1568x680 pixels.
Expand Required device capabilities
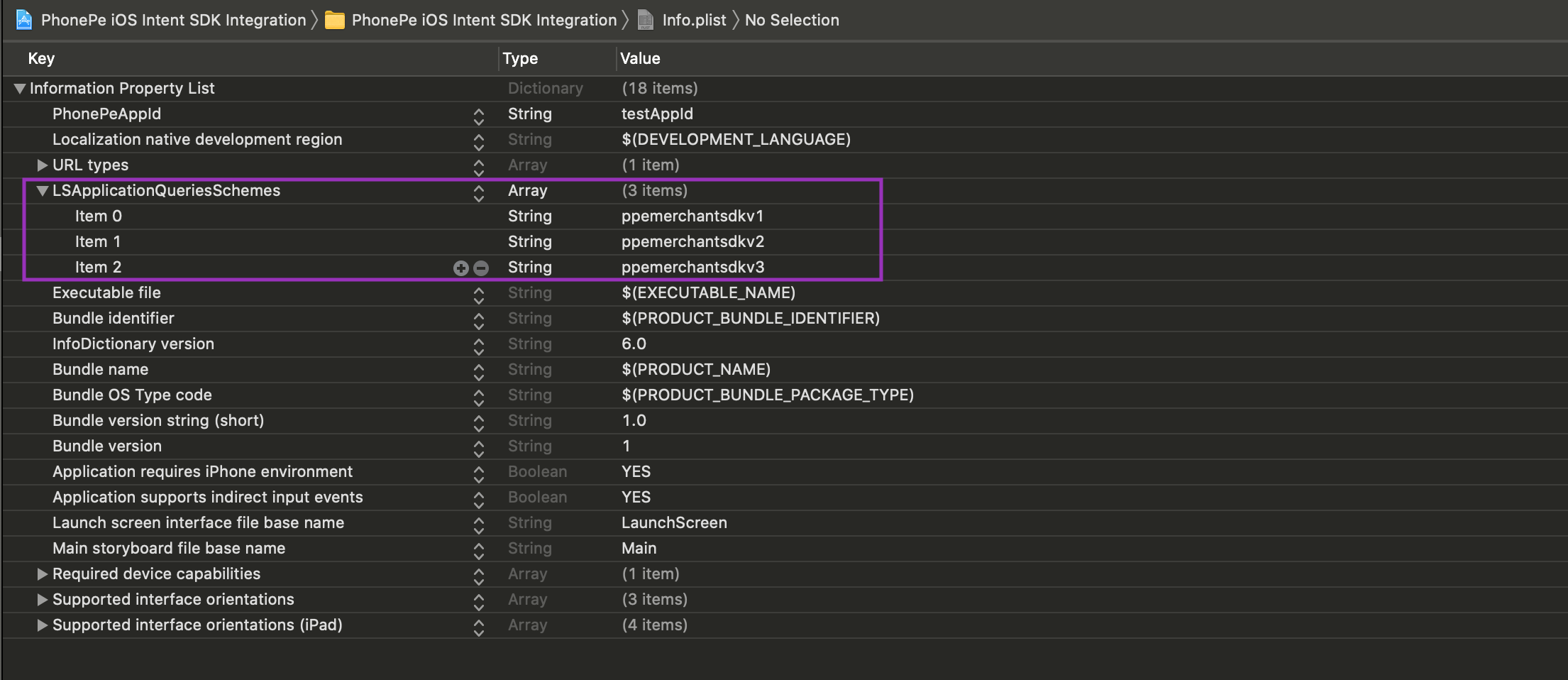click(x=43, y=574)
